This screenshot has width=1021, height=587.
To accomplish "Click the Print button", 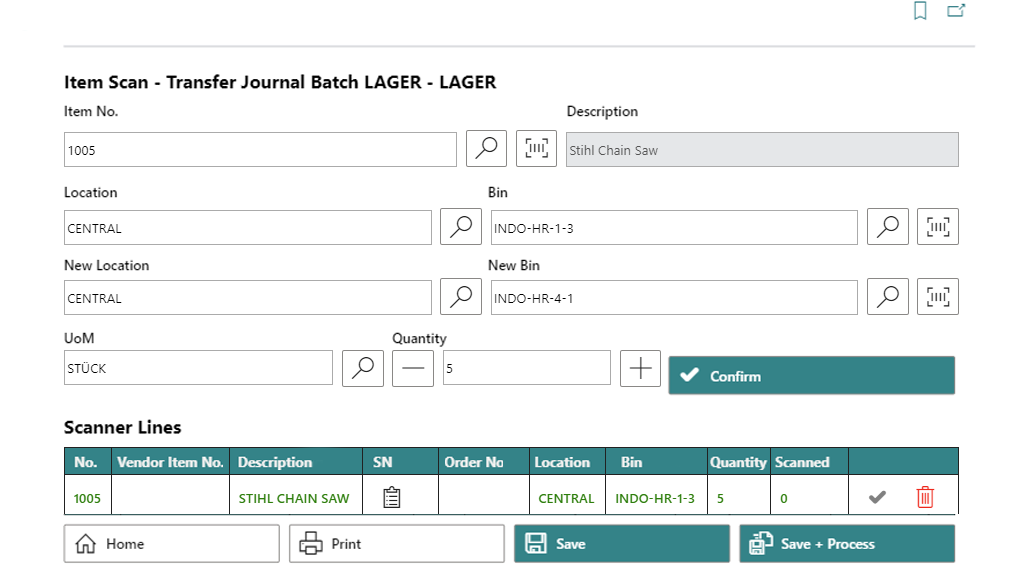I will point(397,544).
